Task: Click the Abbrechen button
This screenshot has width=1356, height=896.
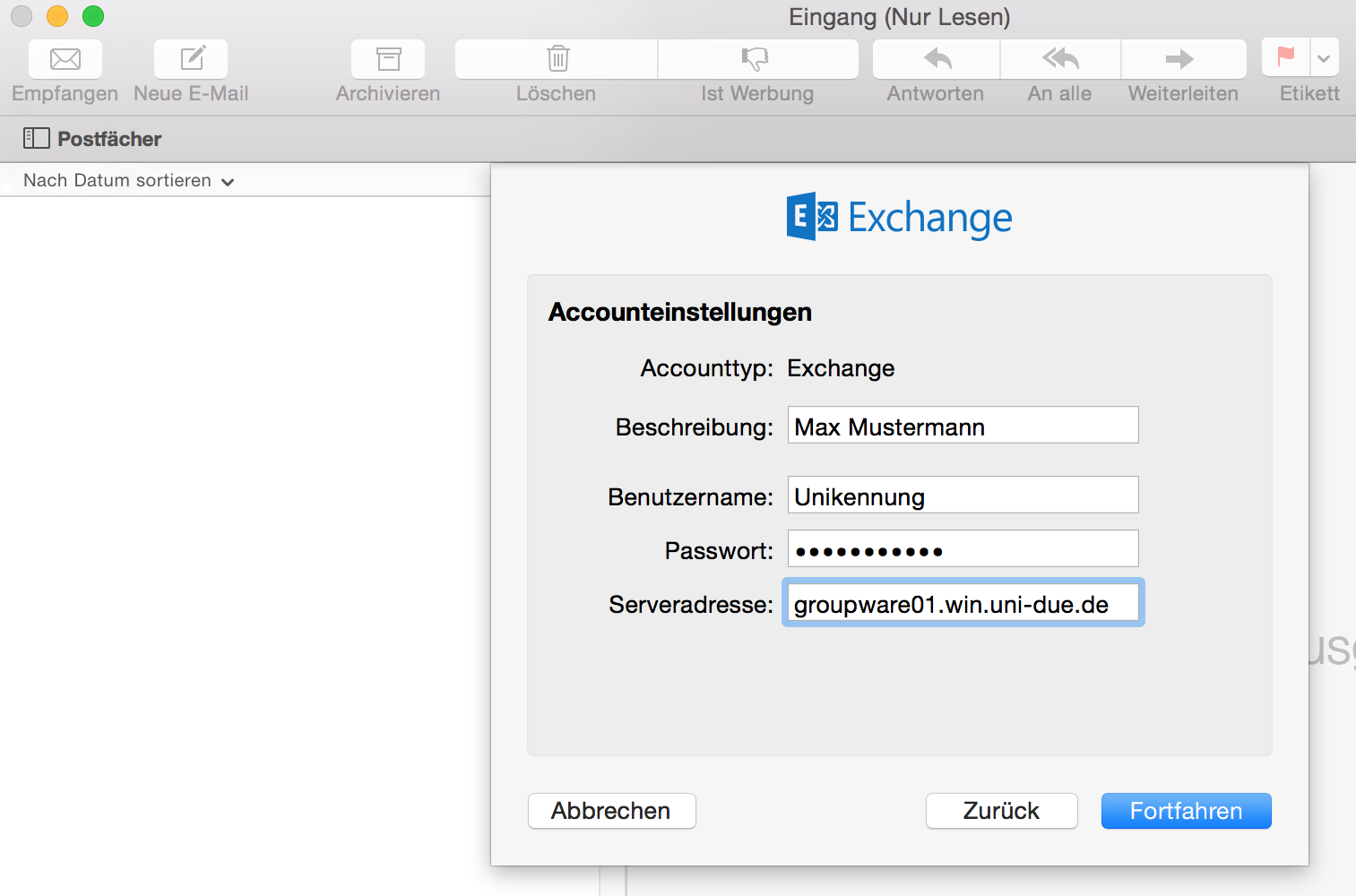Action: point(611,811)
